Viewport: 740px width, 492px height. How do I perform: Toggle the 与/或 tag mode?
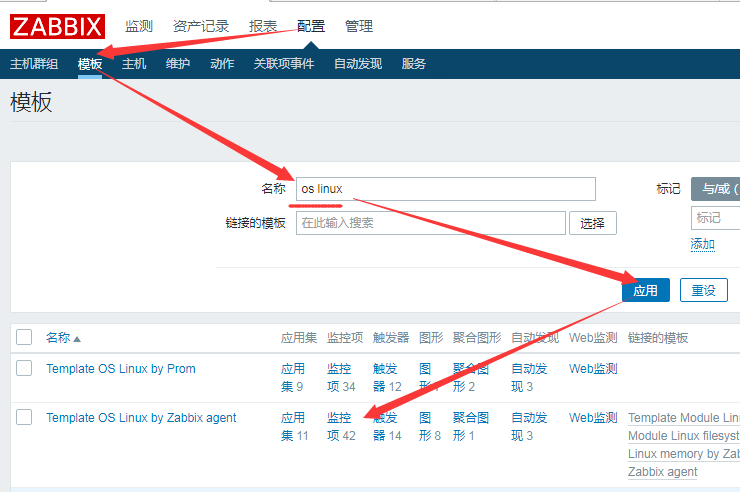pyautogui.click(x=715, y=189)
